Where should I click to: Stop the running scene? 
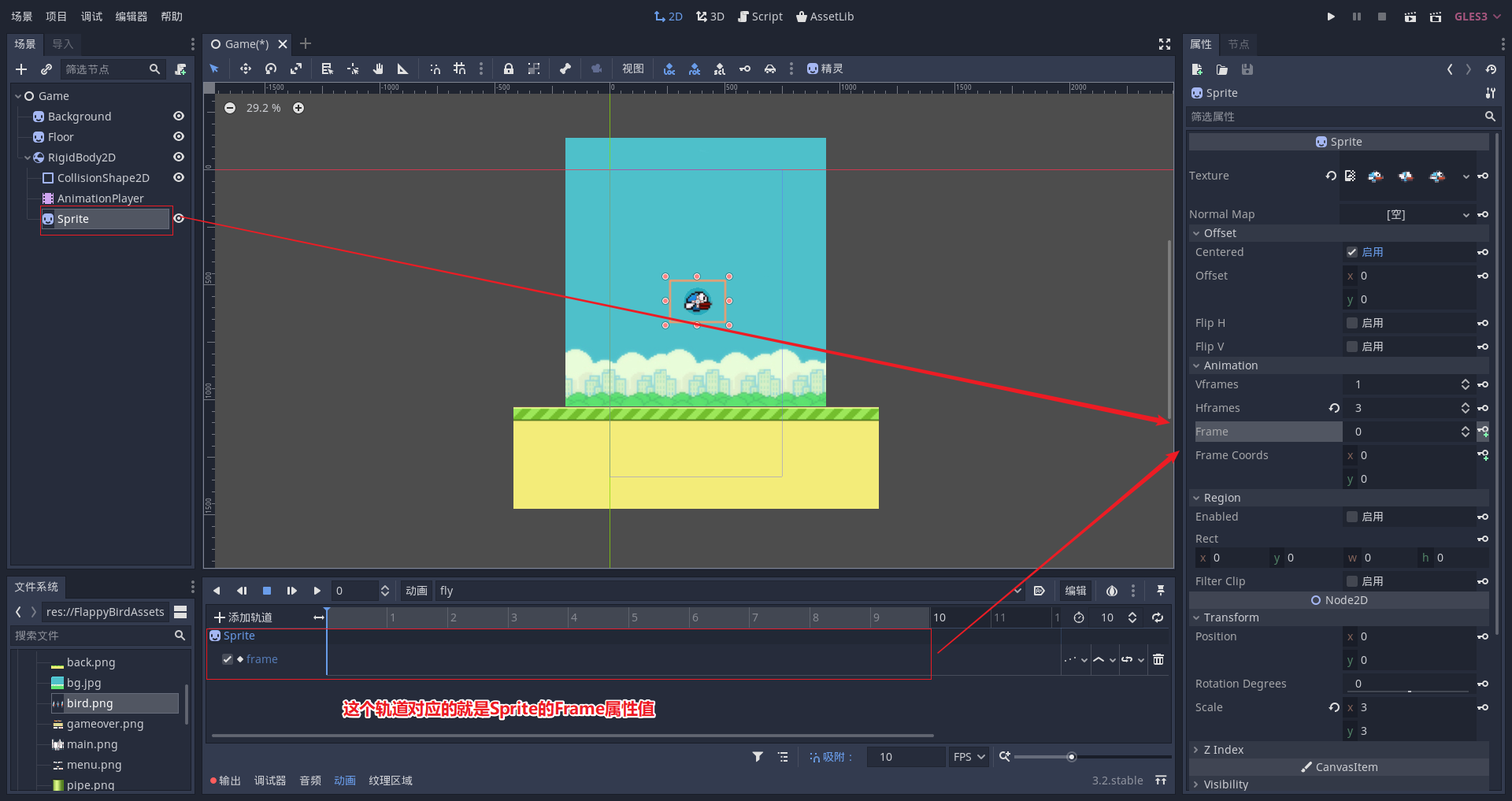pyautogui.click(x=1382, y=17)
